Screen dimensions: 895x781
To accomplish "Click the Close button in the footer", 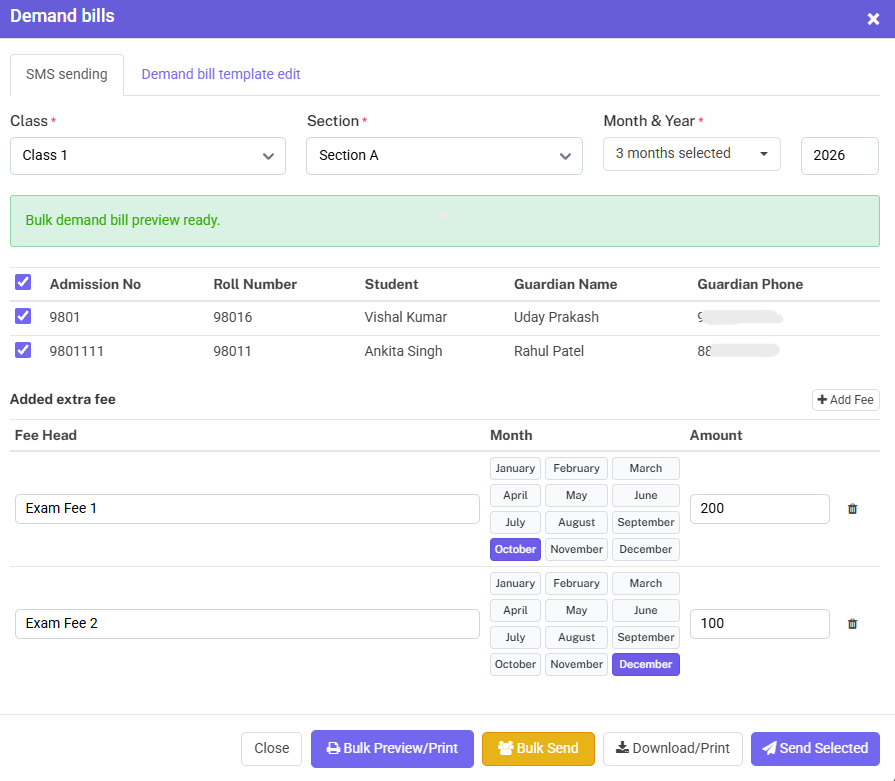I will pyautogui.click(x=271, y=748).
